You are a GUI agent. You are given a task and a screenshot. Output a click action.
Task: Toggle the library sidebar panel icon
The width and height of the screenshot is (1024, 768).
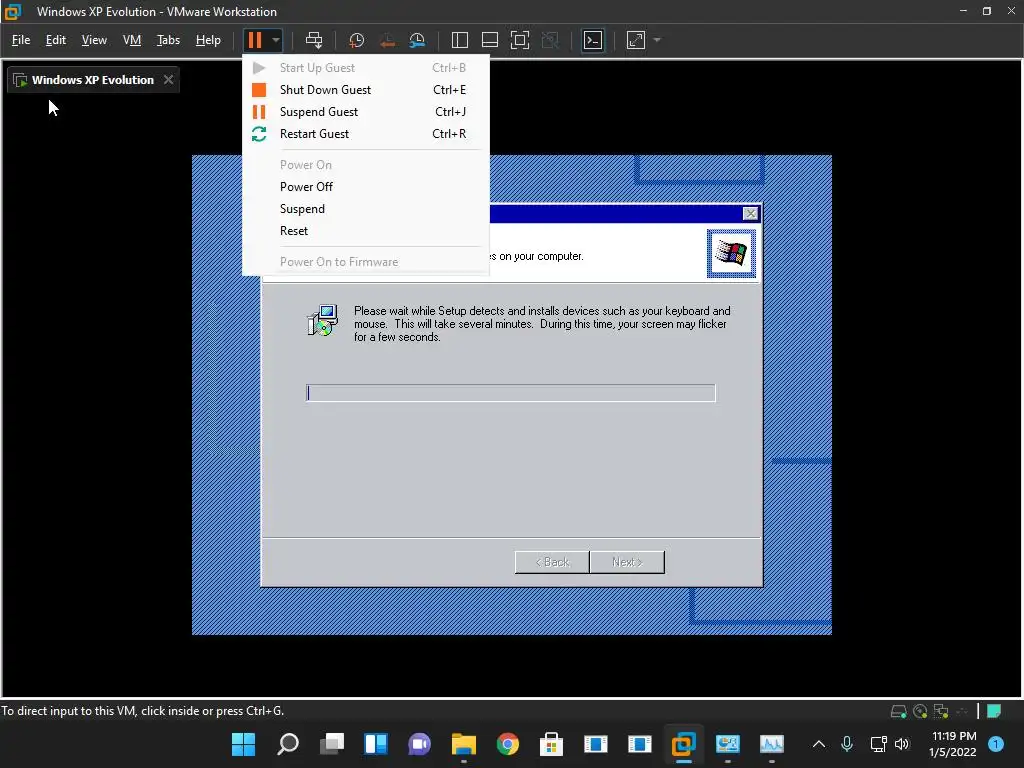[460, 40]
